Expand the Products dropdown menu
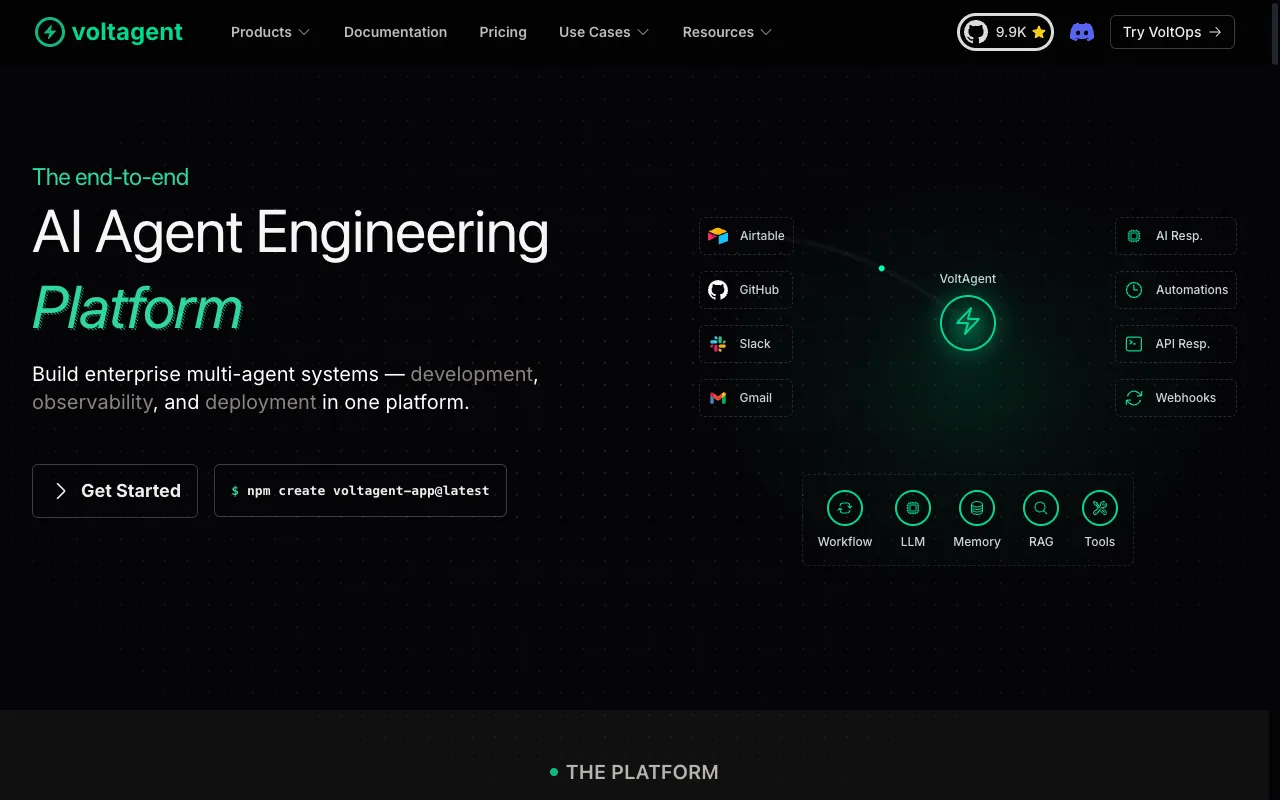 coord(270,32)
